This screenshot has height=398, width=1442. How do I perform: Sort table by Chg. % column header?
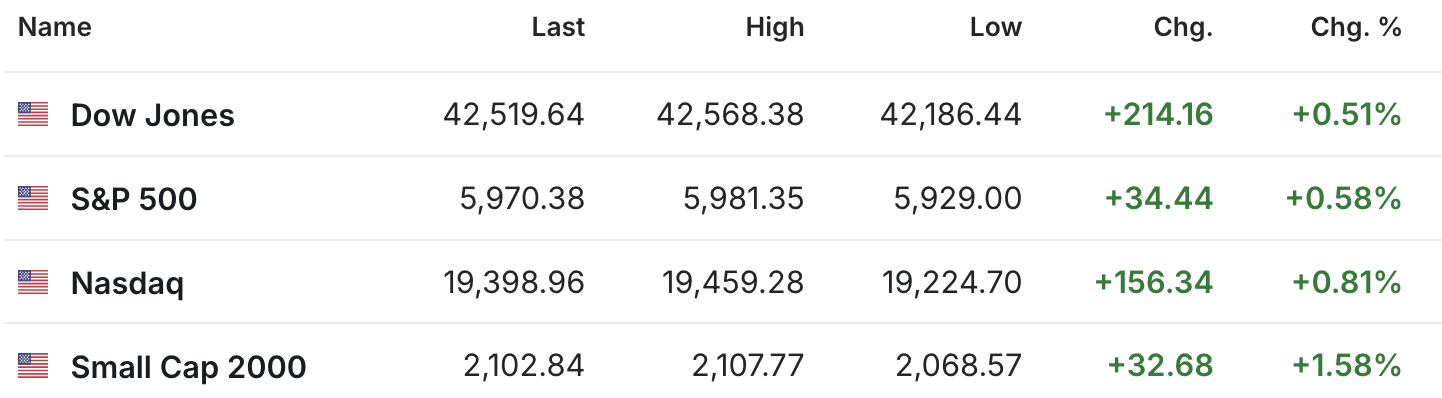tap(1356, 28)
